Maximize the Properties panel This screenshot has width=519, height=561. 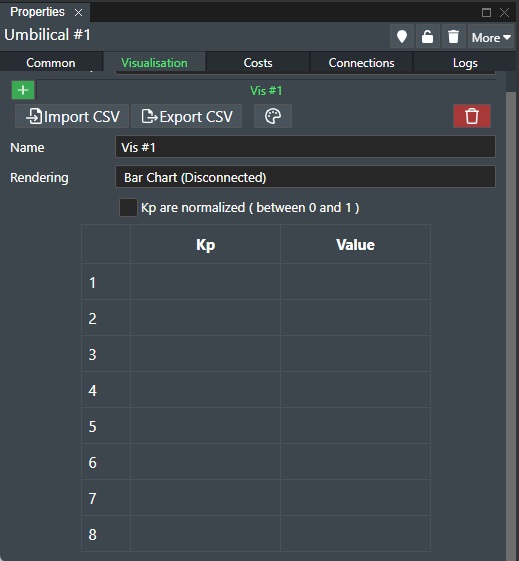coord(486,13)
